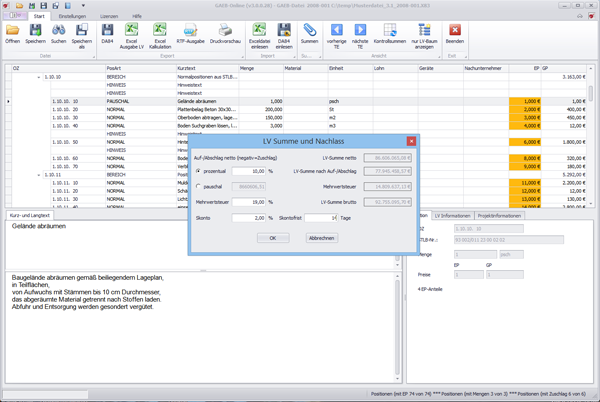Open the Lizenzen ribbon tab
Image resolution: width=600 pixels, height=402 pixels.
pos(109,16)
